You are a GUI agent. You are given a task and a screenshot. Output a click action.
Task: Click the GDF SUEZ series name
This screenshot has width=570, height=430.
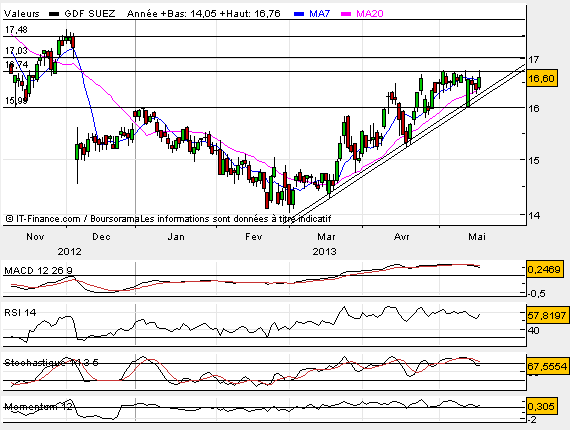[x=90, y=14]
